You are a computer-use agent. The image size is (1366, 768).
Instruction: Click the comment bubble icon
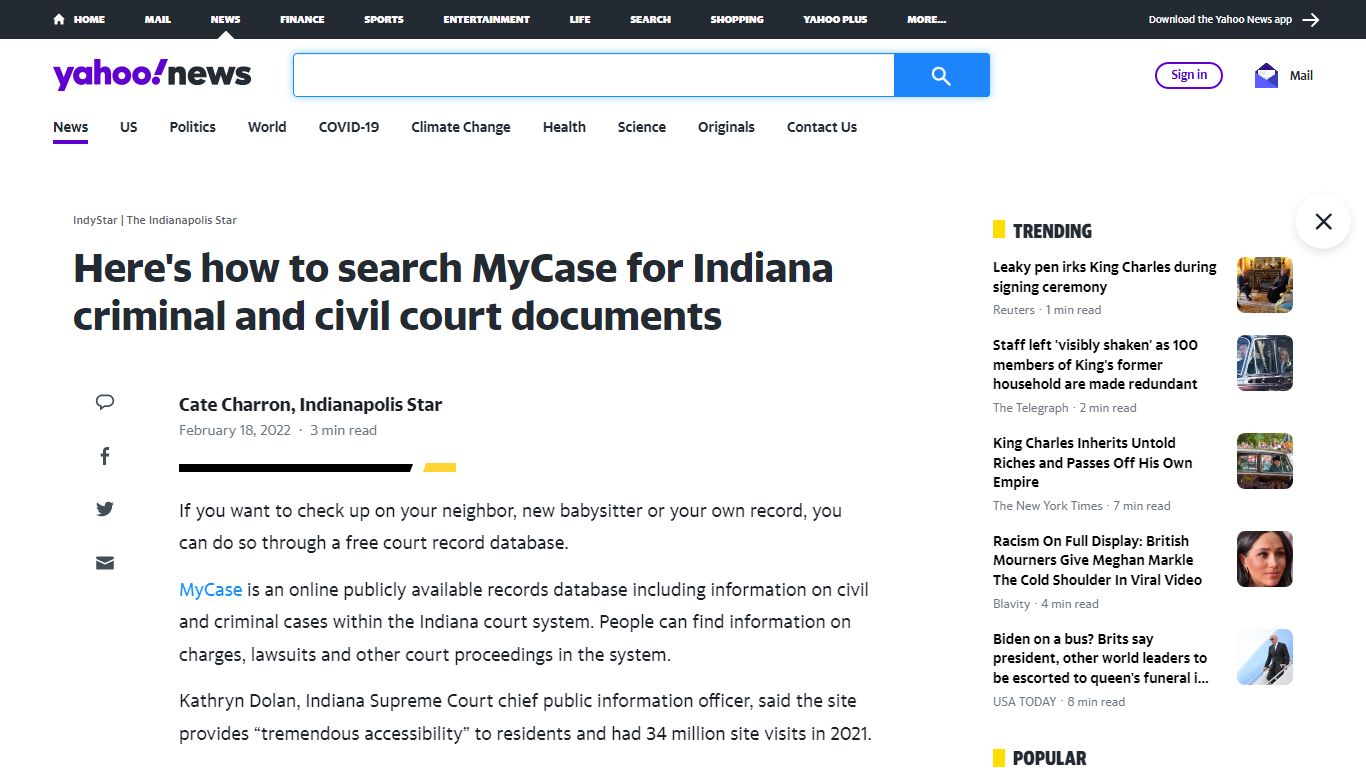pos(105,402)
